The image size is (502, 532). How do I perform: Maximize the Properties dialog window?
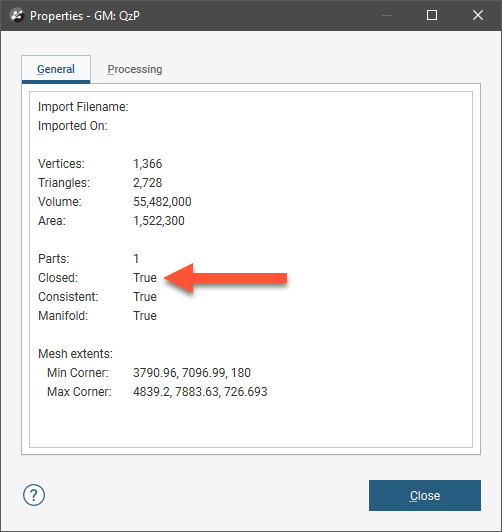[432, 15]
